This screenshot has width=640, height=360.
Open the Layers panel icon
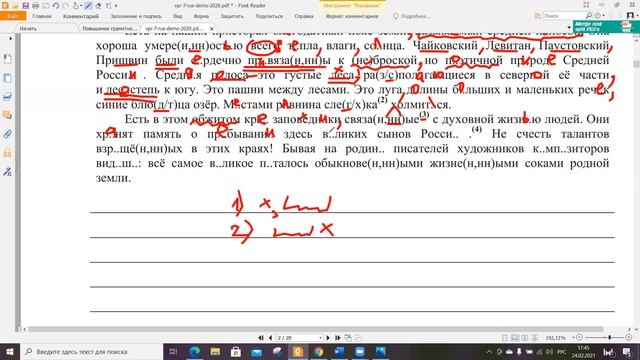(7, 96)
